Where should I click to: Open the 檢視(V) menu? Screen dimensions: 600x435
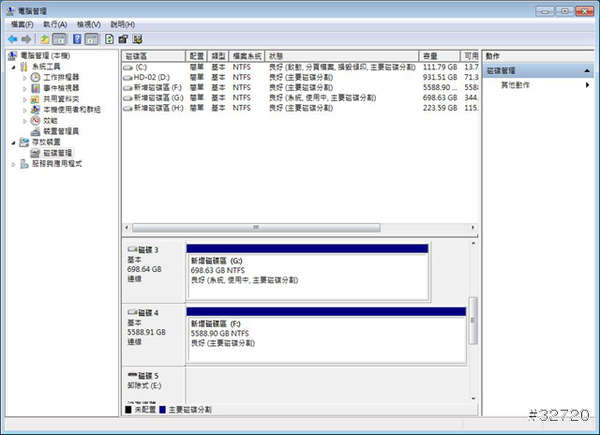click(89, 23)
